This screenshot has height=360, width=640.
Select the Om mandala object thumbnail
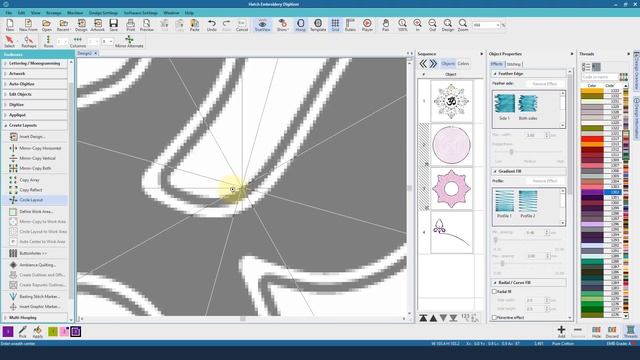[451, 101]
